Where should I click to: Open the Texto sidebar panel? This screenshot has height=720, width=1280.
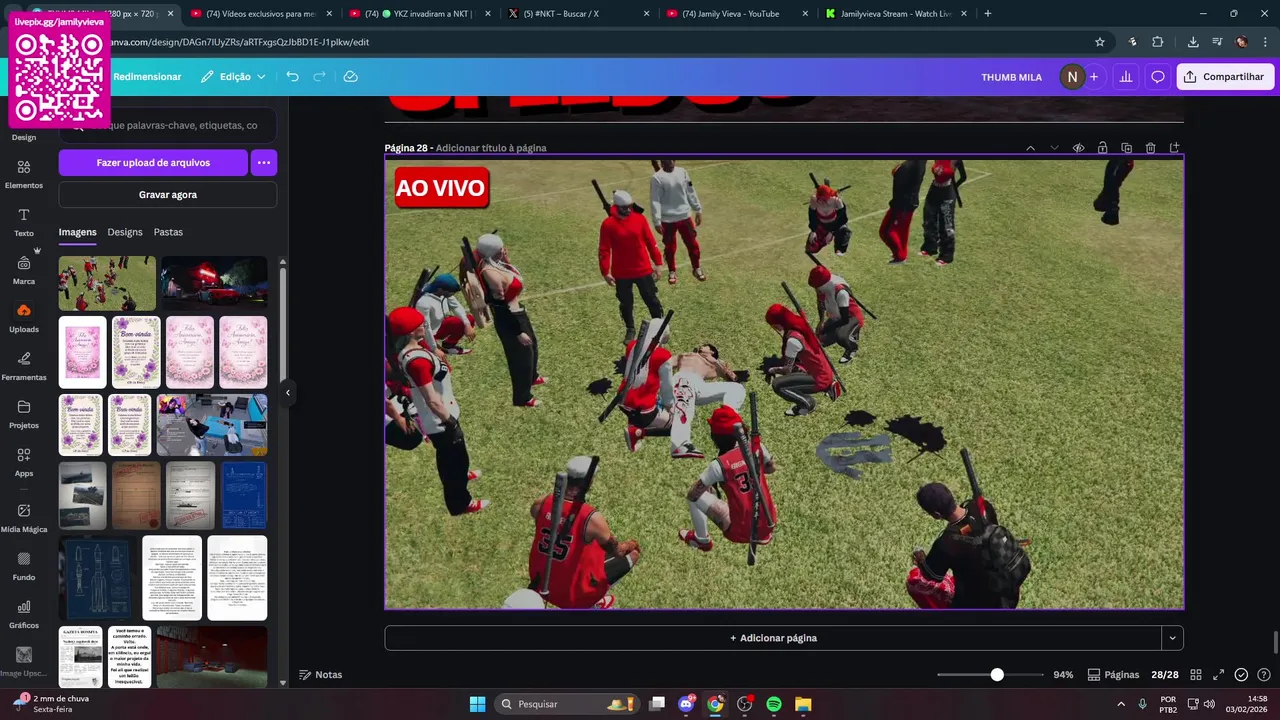tap(24, 222)
